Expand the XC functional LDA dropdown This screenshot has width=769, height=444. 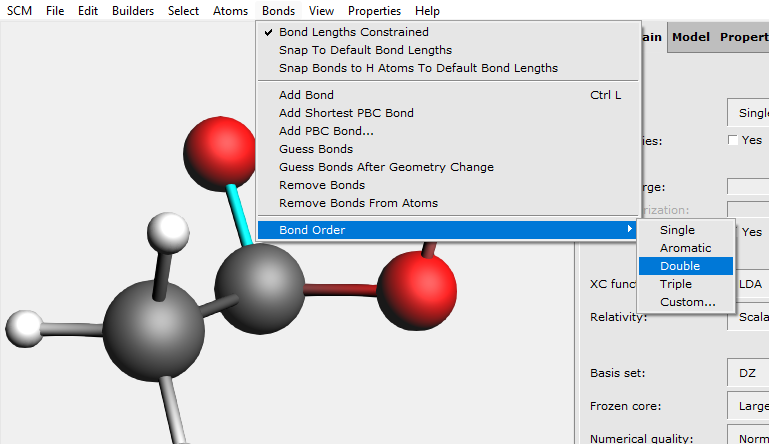click(748, 284)
